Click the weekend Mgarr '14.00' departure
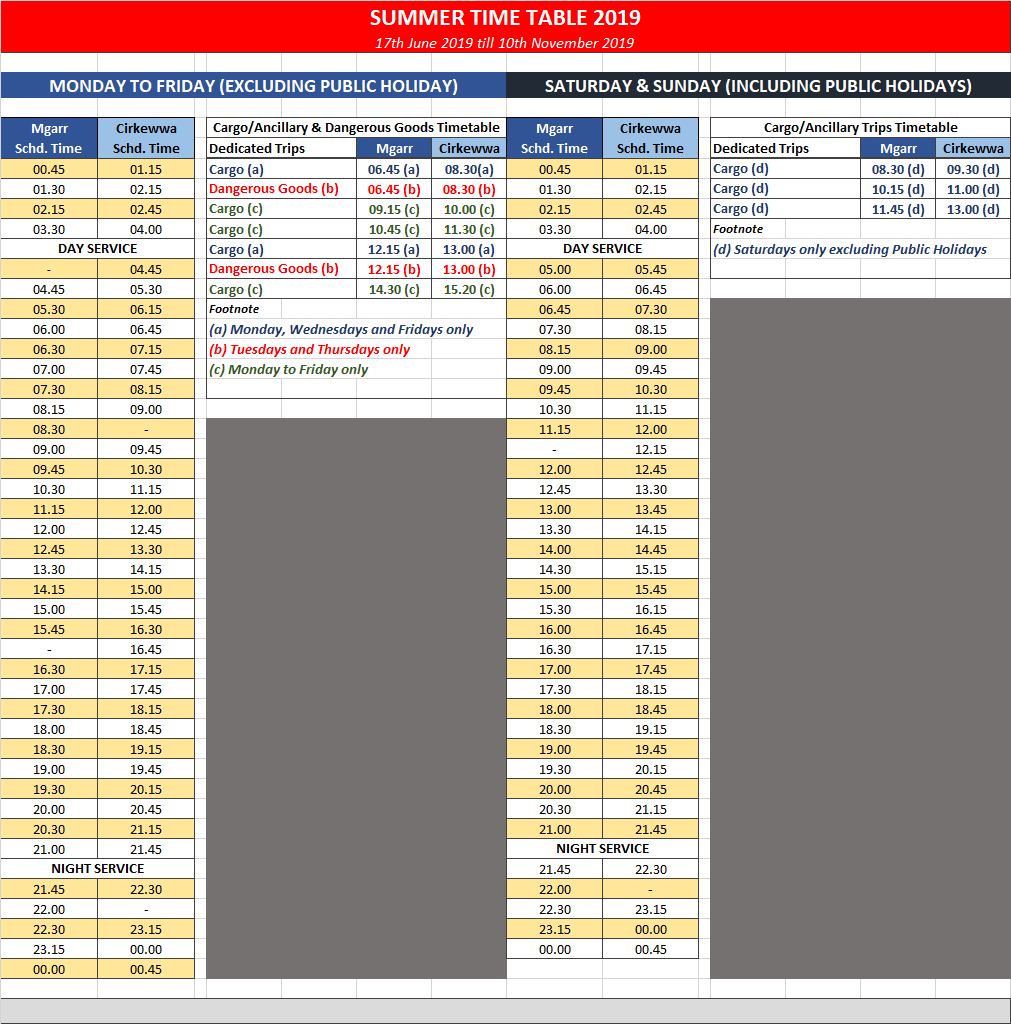Screen dimensions: 1011x1024 tap(554, 550)
